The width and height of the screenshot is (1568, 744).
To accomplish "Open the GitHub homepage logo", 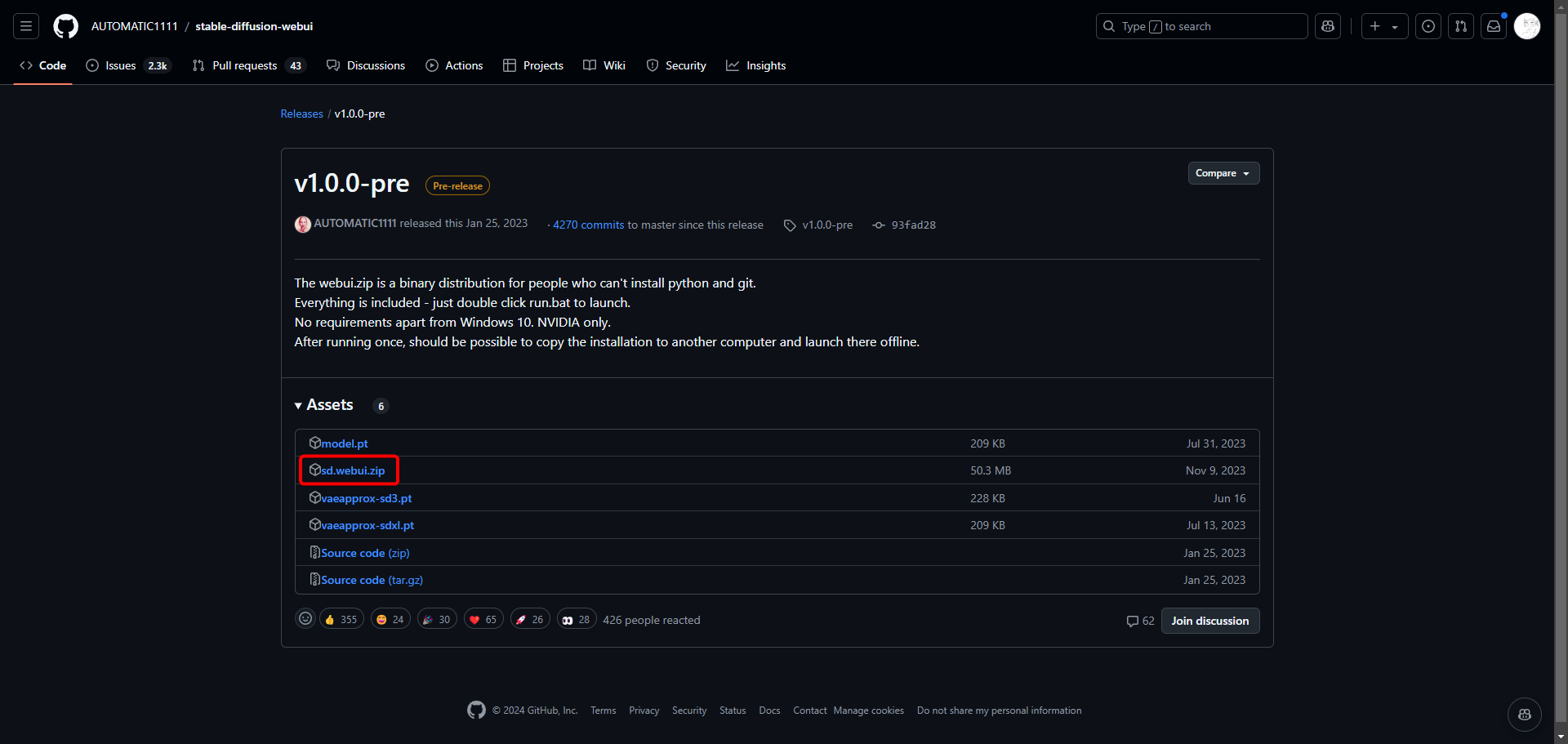I will (x=65, y=26).
